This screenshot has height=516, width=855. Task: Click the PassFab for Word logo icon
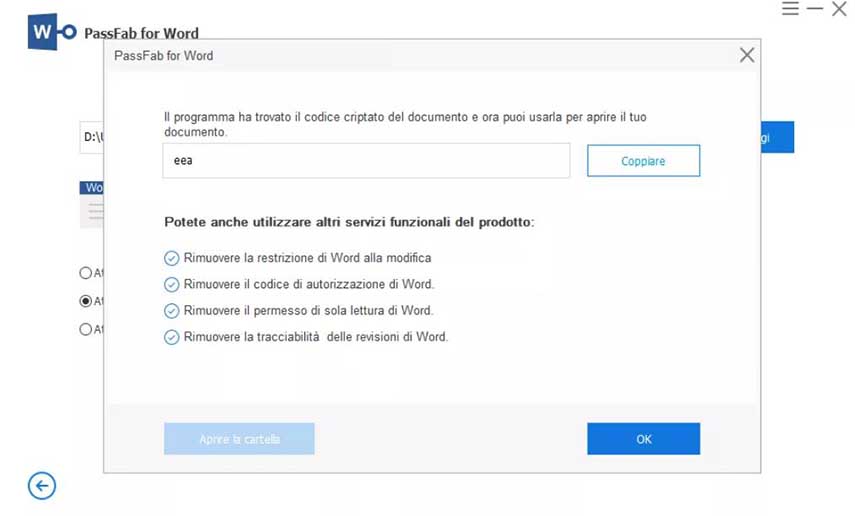52,33
